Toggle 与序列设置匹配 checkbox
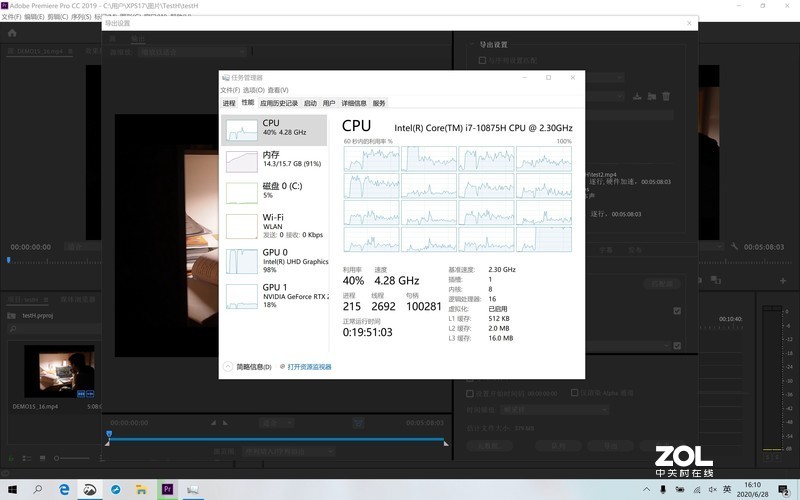 [482, 60]
